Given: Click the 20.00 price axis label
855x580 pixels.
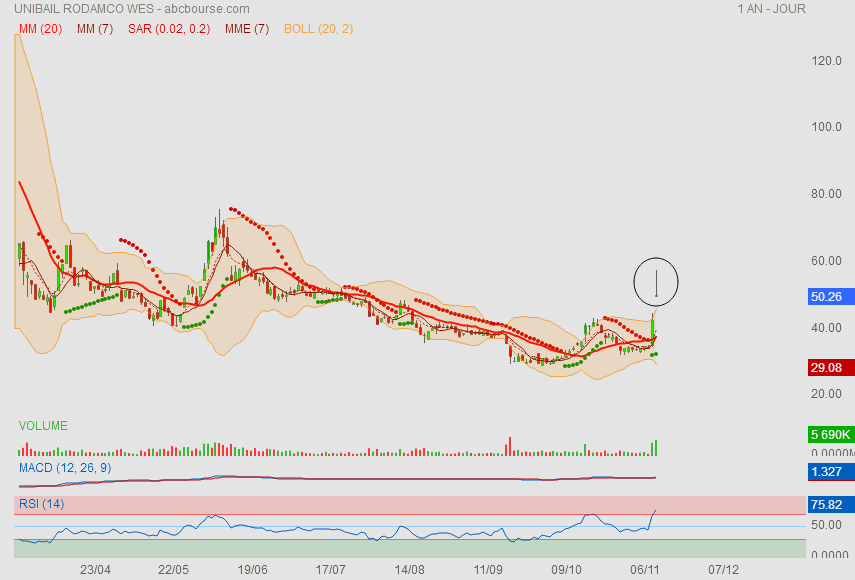Looking at the screenshot, I should [826, 394].
